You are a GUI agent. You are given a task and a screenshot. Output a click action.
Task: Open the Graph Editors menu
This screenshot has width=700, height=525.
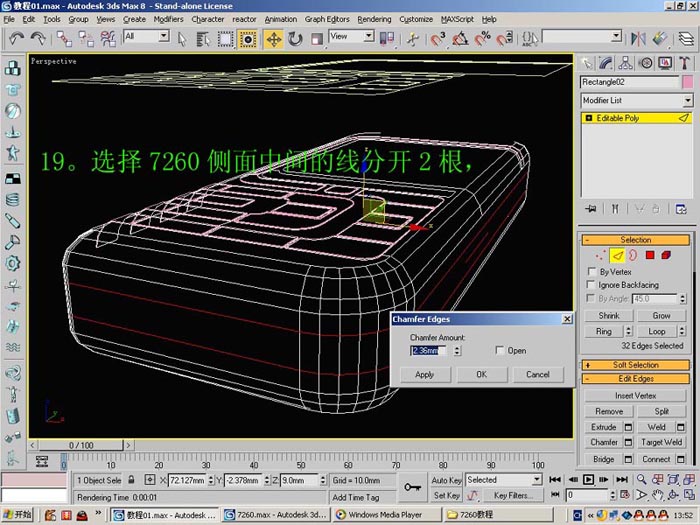(x=327, y=19)
